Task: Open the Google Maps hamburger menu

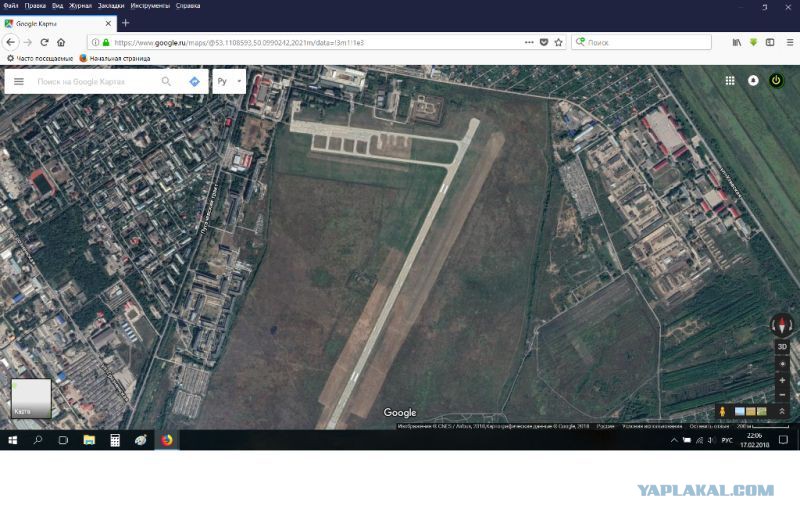Action: 19,82
